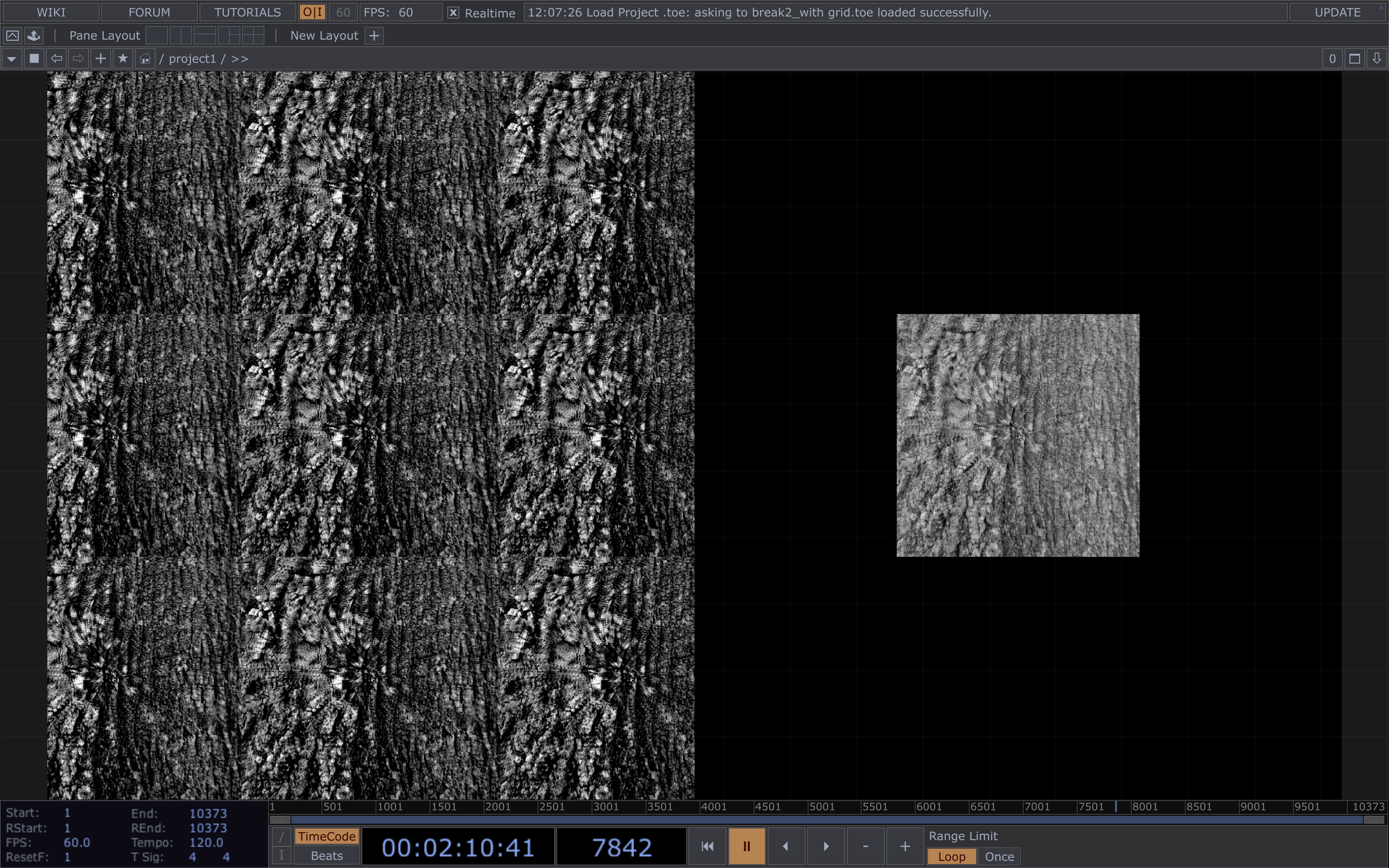Select the left-right split pane layout icon
The image size is (1389, 868).
pyautogui.click(x=180, y=36)
